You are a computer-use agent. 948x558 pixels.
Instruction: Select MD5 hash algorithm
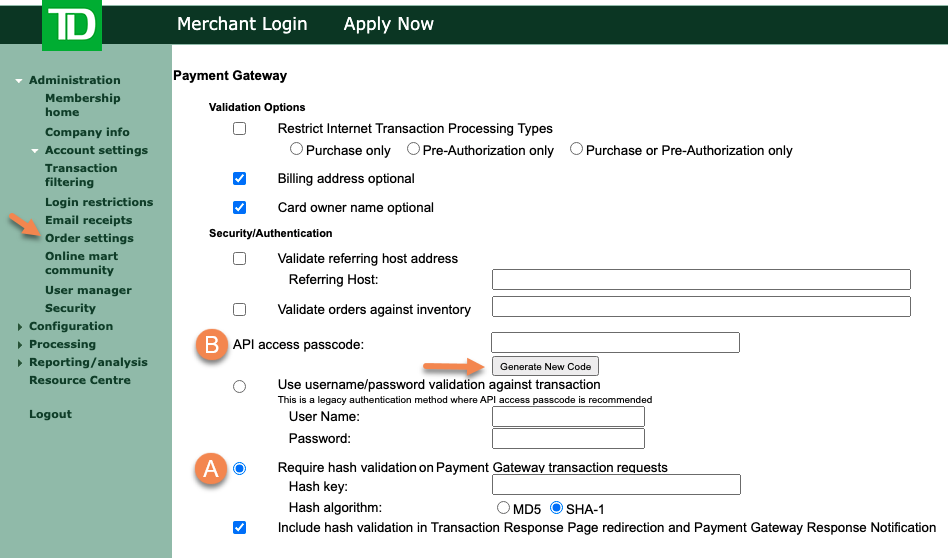point(503,507)
